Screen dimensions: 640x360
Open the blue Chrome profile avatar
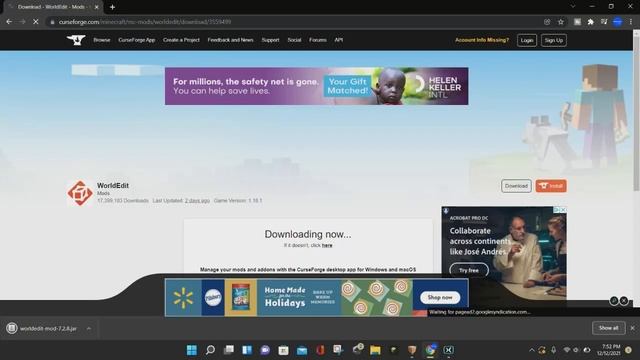[x=618, y=22]
